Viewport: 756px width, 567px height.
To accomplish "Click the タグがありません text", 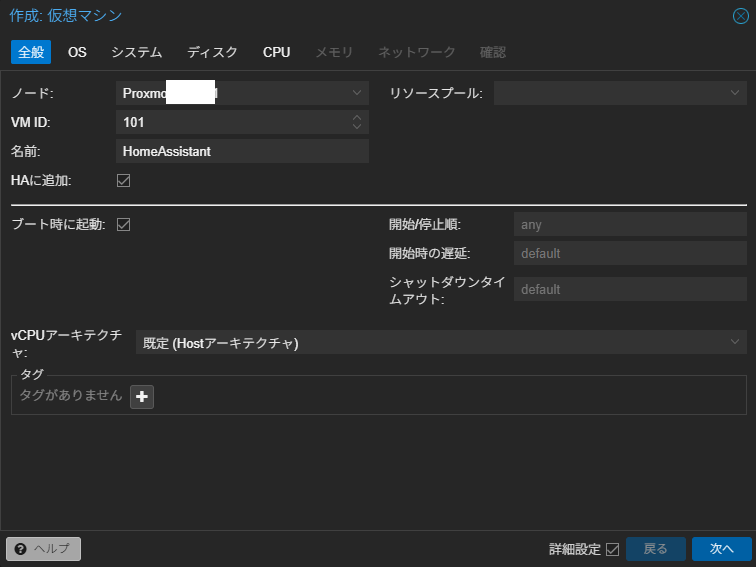I will (71, 395).
